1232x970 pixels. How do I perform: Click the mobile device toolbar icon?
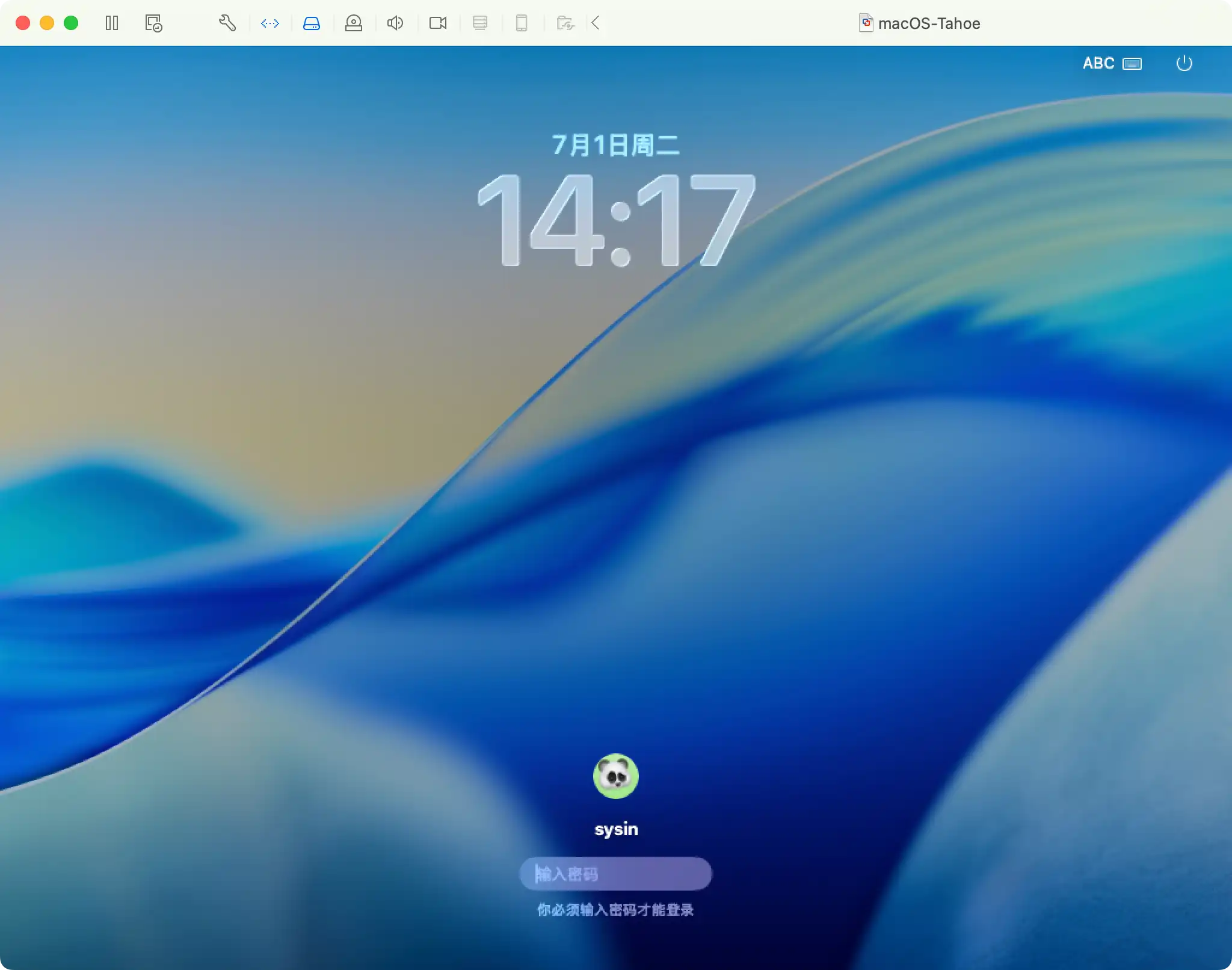tap(522, 23)
